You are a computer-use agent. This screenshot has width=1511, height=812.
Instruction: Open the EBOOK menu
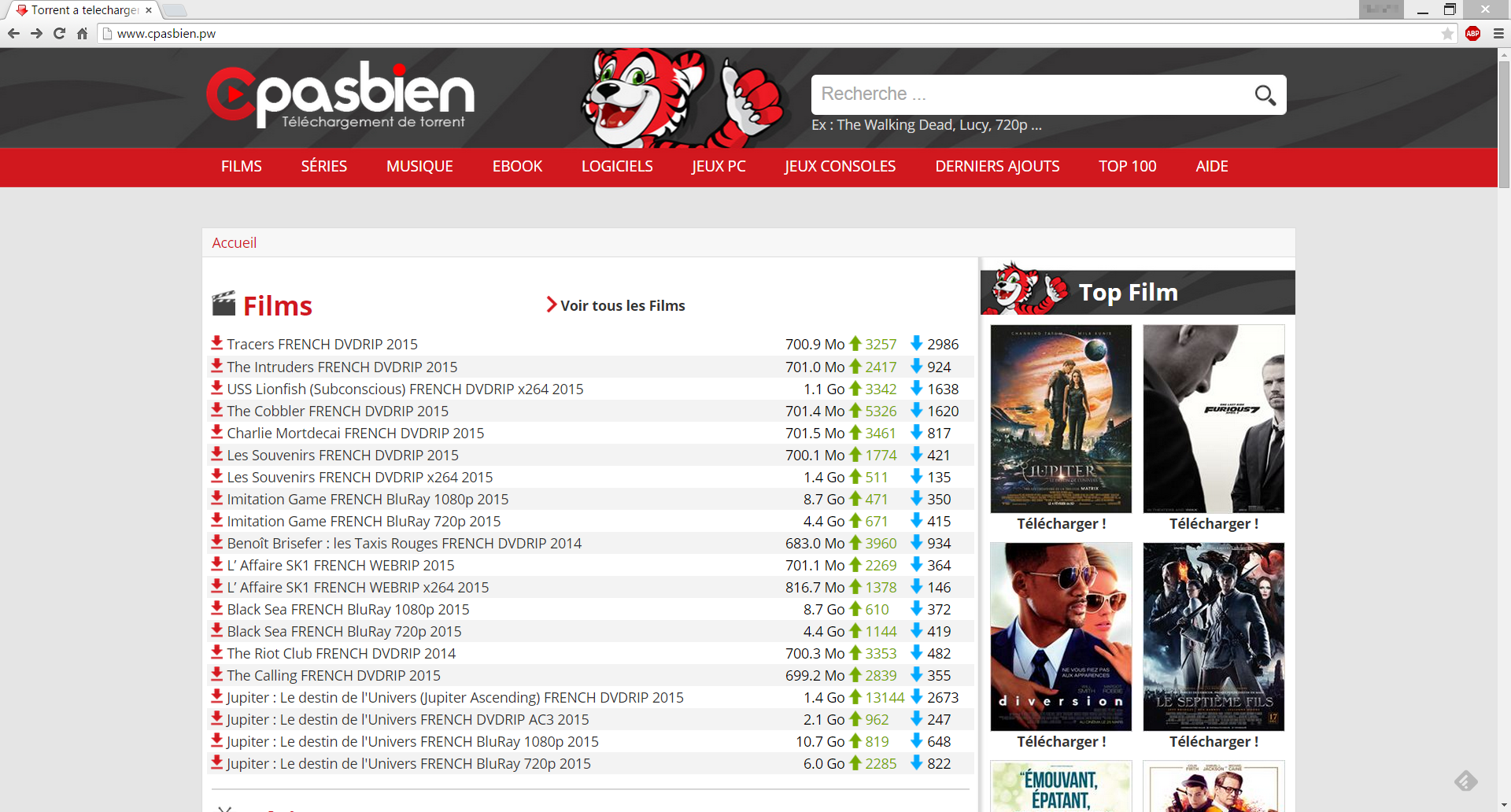point(518,167)
